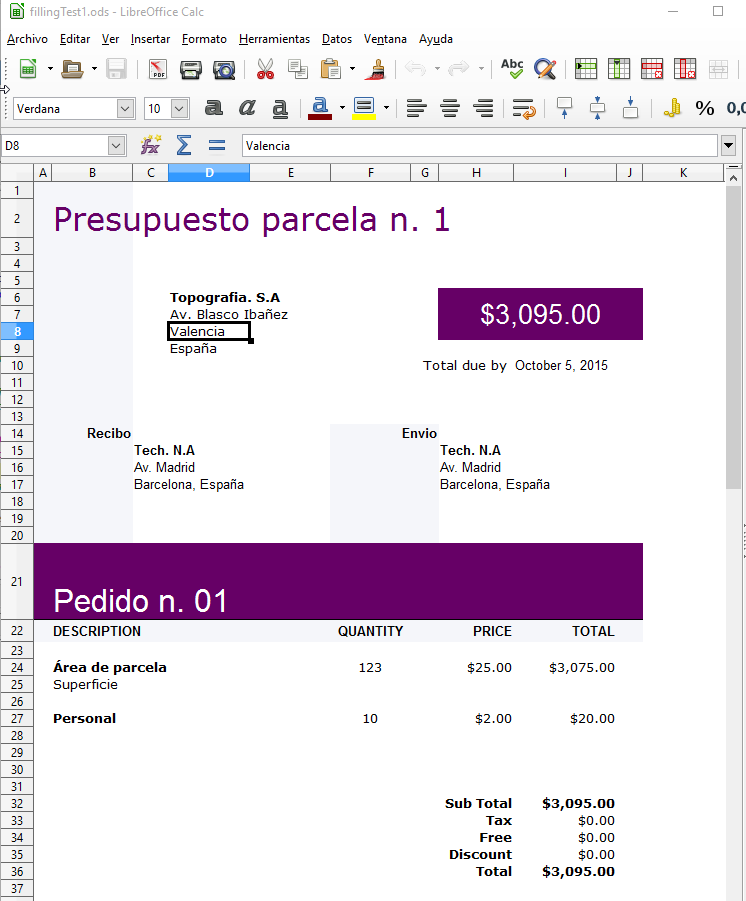746x901 pixels.
Task: Open the Formato menu
Action: pyautogui.click(x=204, y=39)
